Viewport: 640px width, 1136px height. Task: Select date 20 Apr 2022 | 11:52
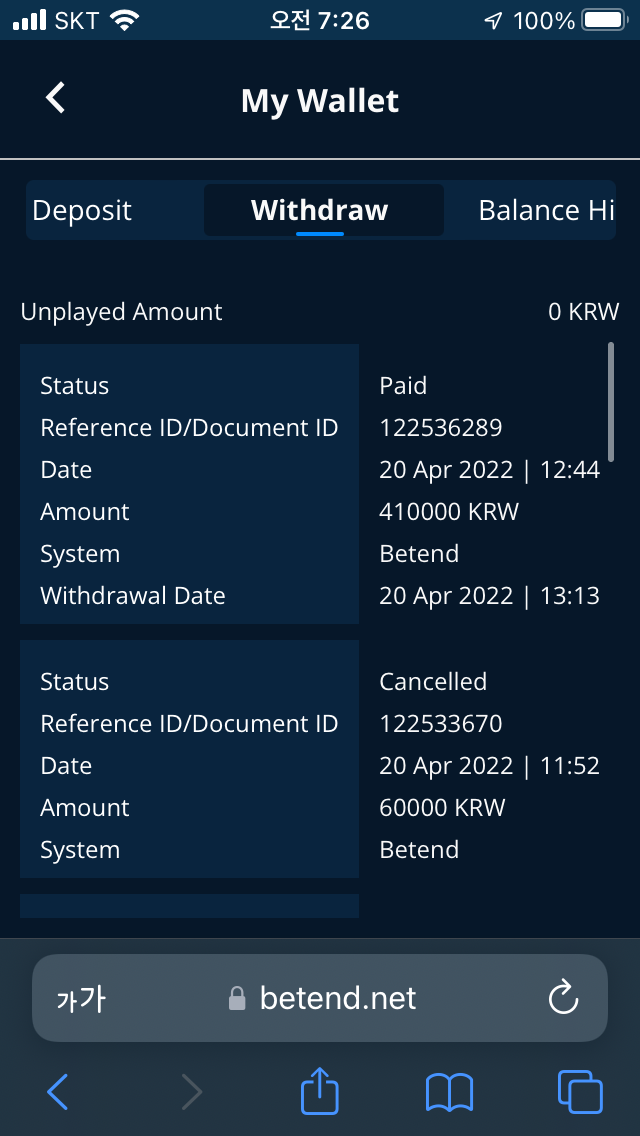(489, 765)
